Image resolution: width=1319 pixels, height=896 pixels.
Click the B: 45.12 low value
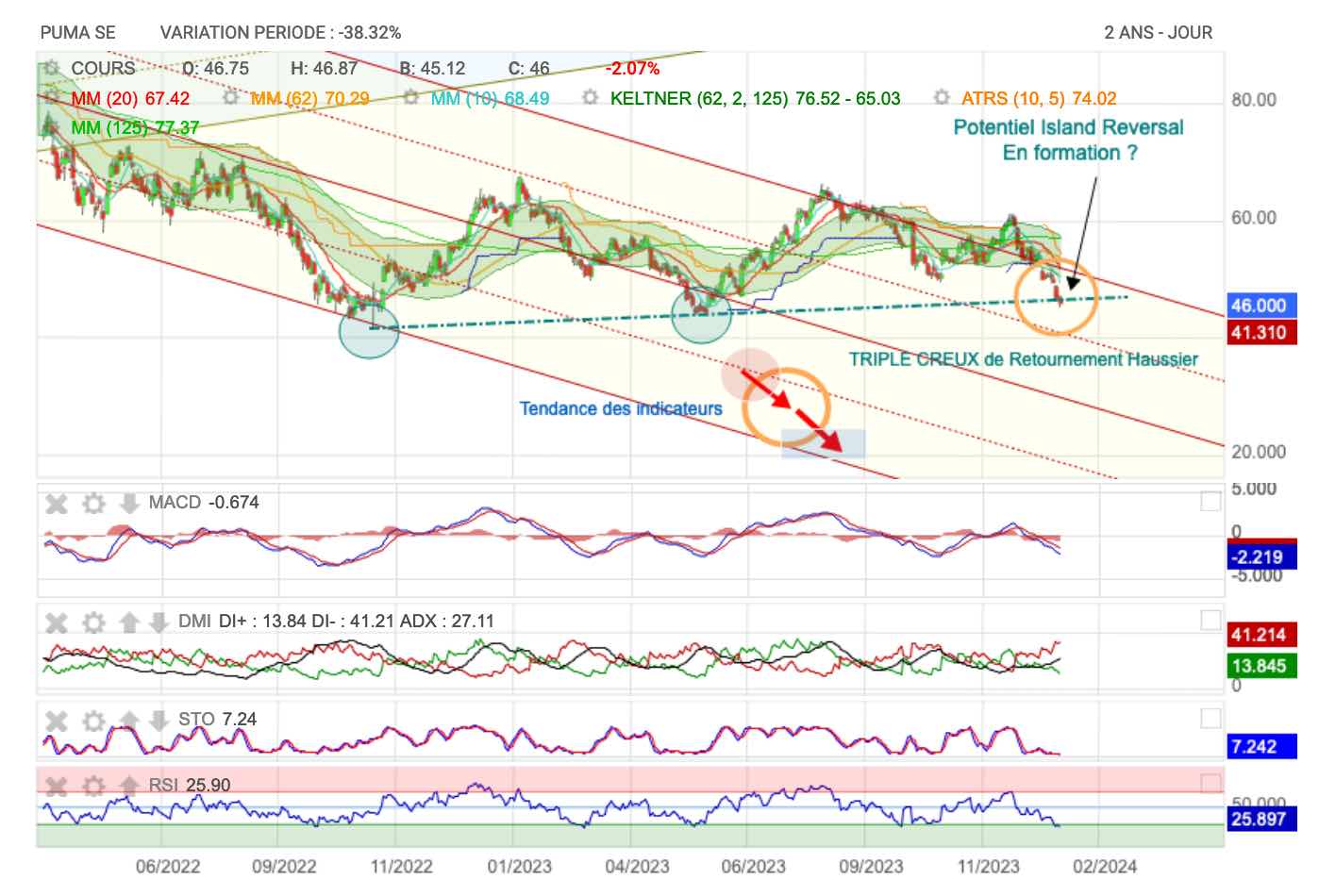pyautogui.click(x=432, y=68)
